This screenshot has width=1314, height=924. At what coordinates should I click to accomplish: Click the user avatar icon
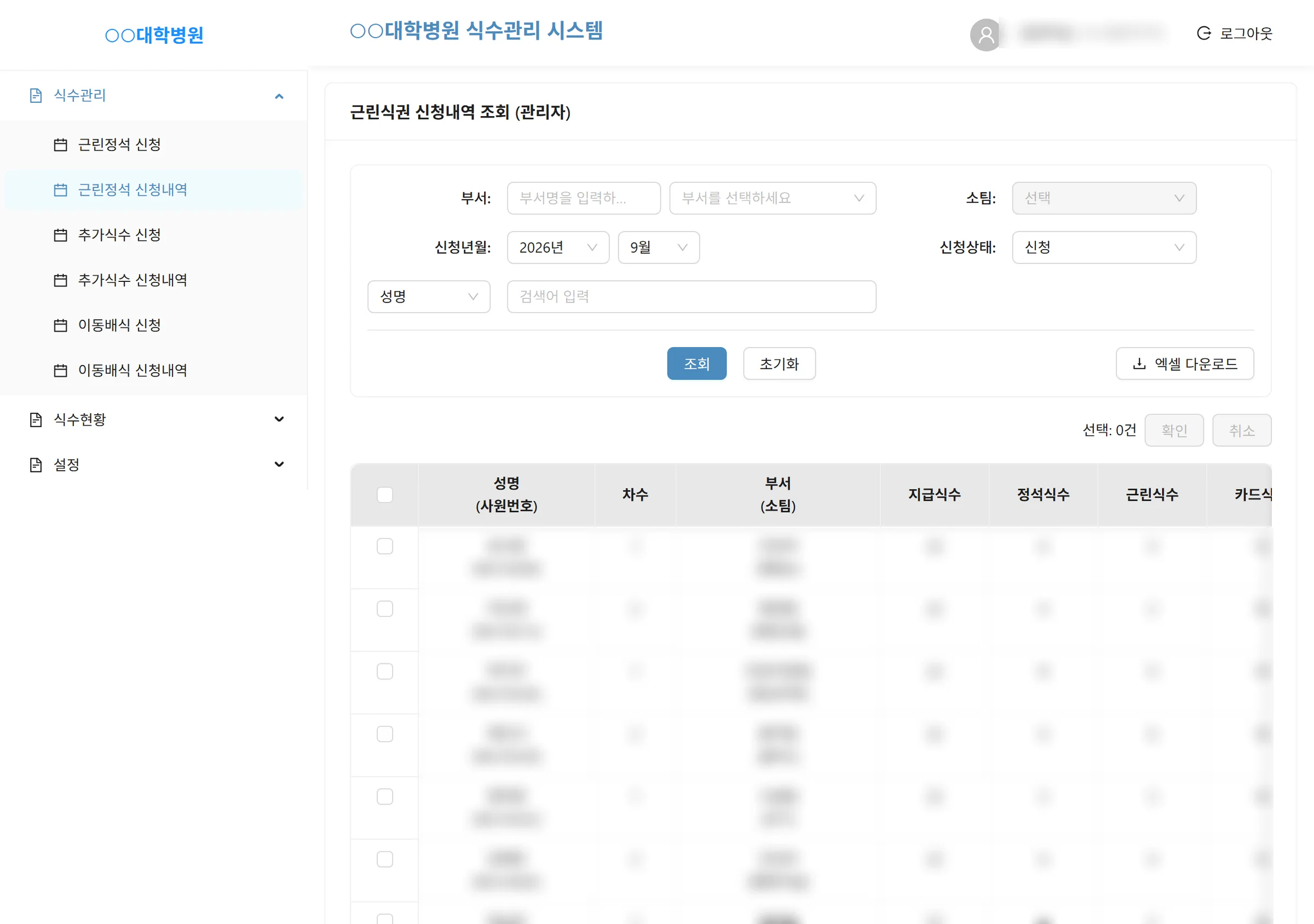[x=985, y=35]
